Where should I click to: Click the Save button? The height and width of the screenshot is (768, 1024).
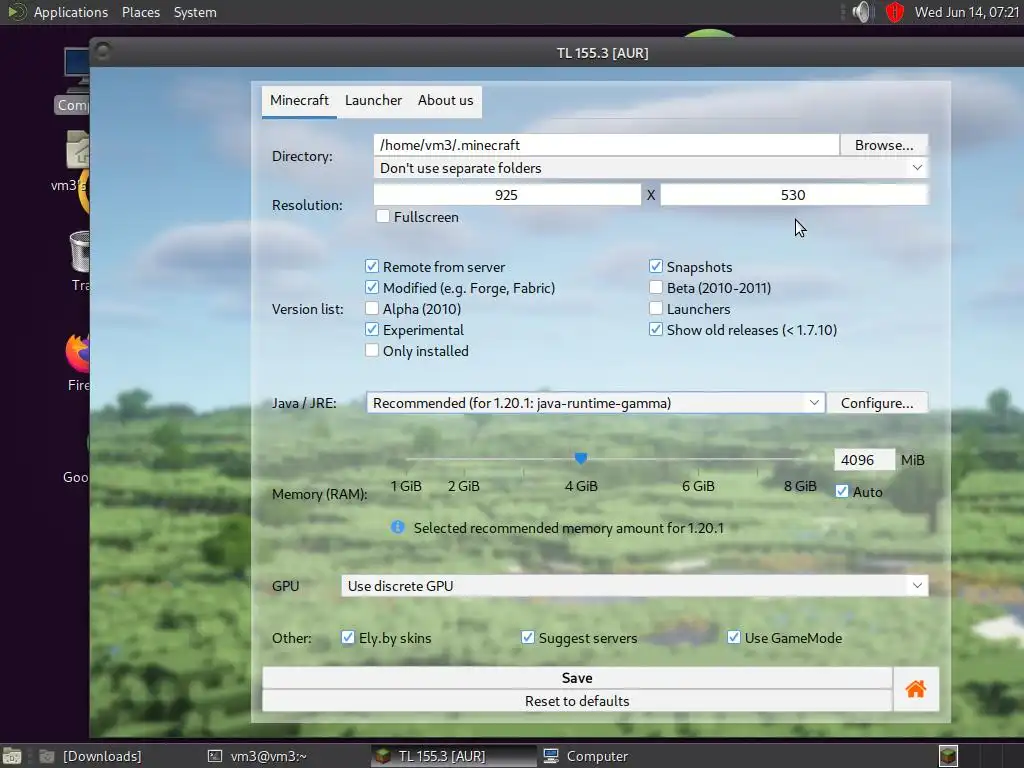[x=577, y=678]
